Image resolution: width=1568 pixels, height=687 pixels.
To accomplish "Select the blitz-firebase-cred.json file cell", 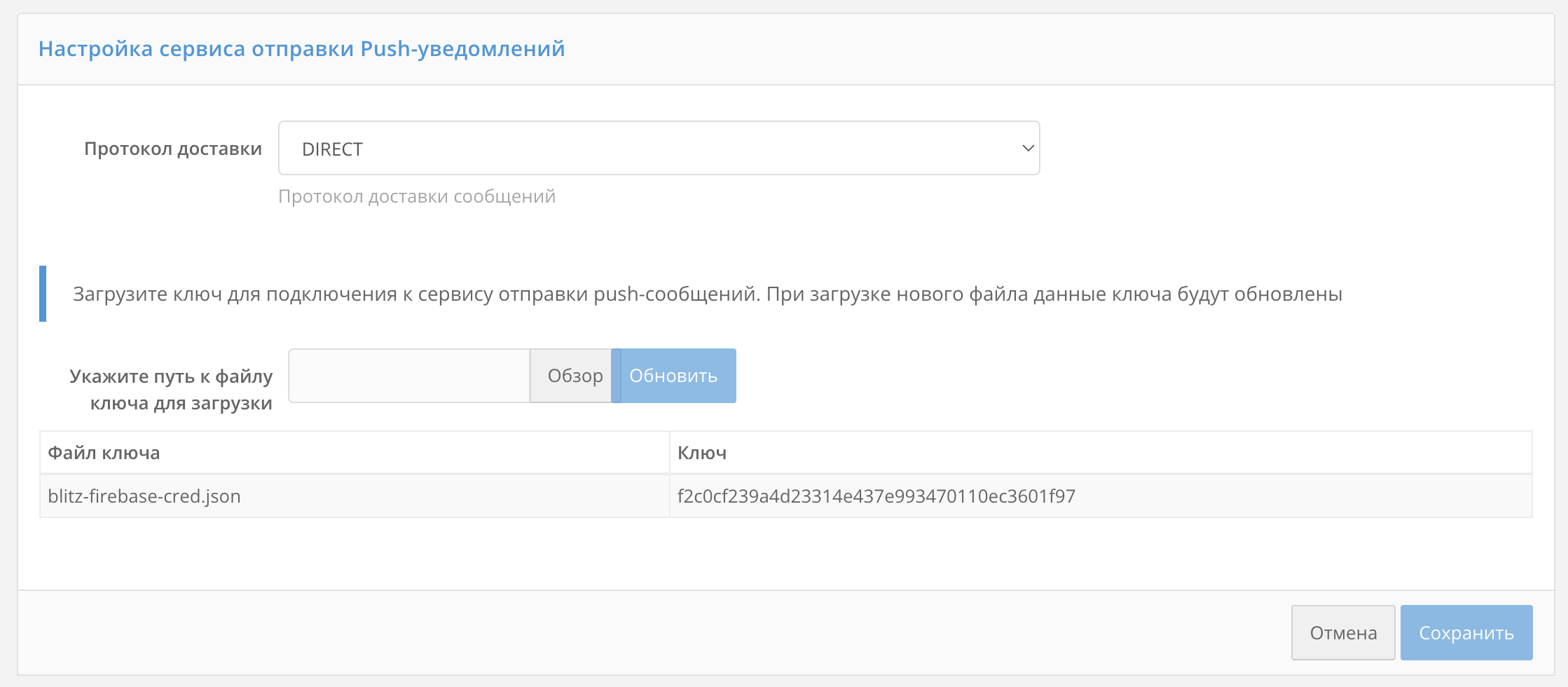I will point(144,496).
